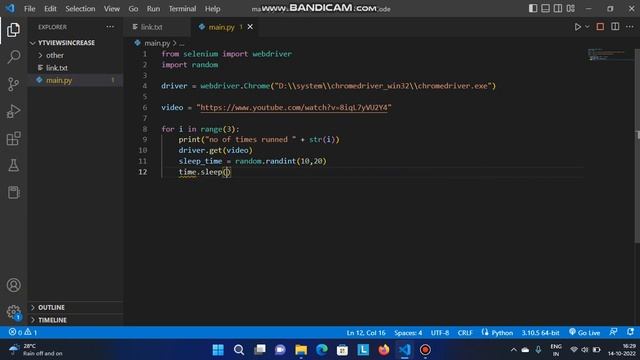Click the VS Code logo icon in title bar
640x360 pixels.
(10, 8)
